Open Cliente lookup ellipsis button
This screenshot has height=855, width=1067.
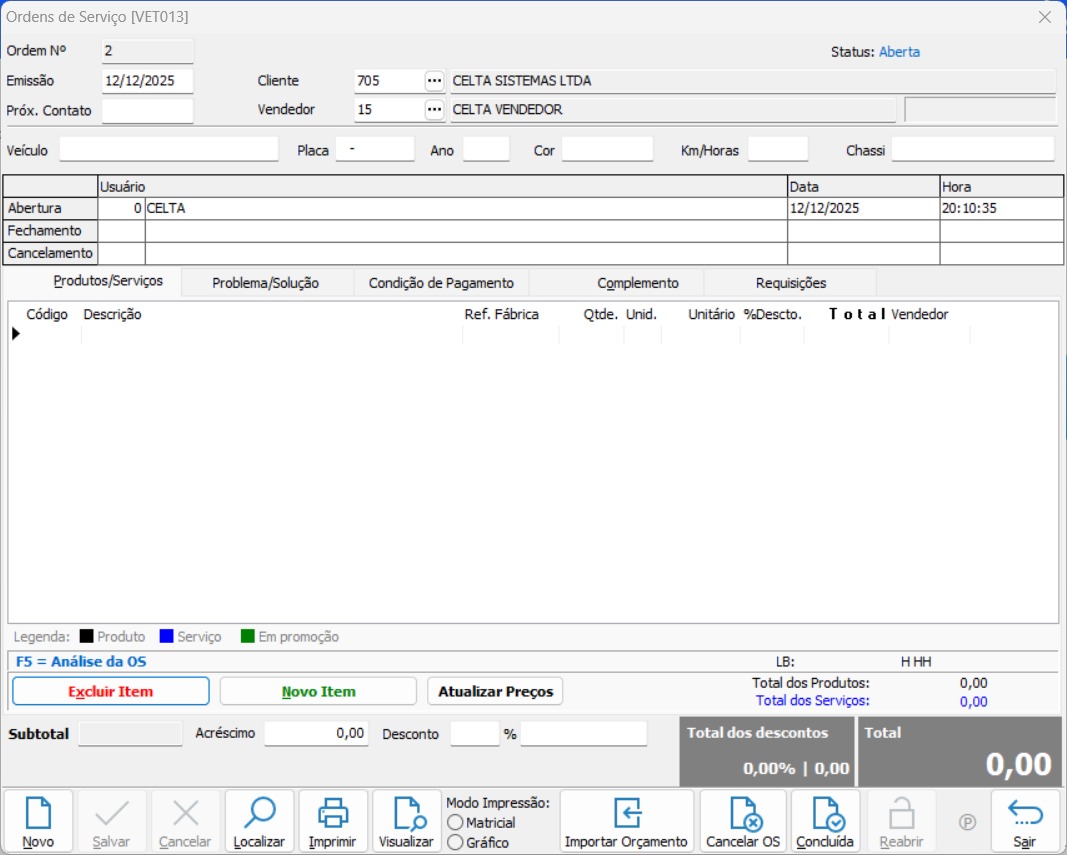[434, 81]
